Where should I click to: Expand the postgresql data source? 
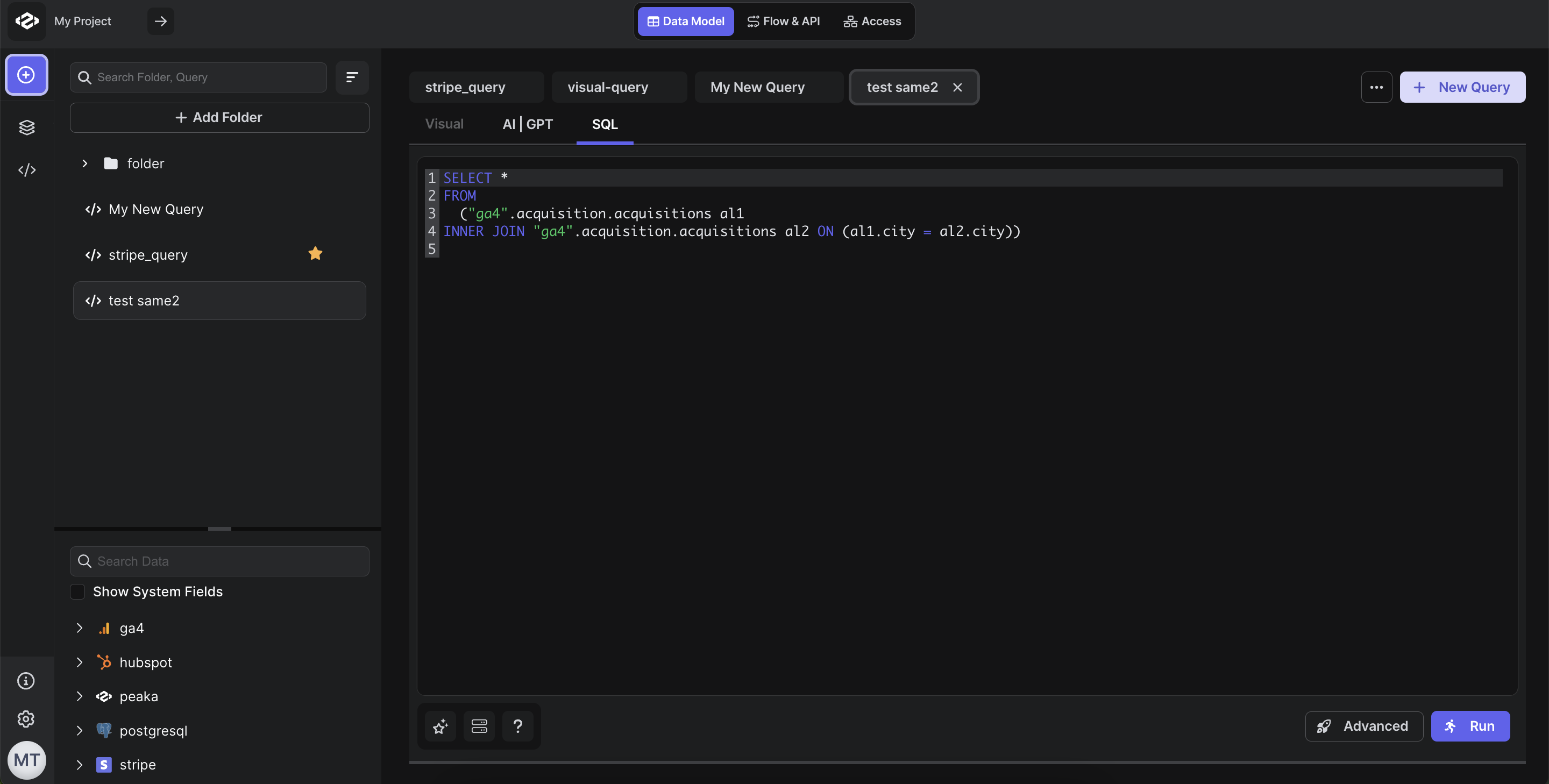click(x=80, y=730)
